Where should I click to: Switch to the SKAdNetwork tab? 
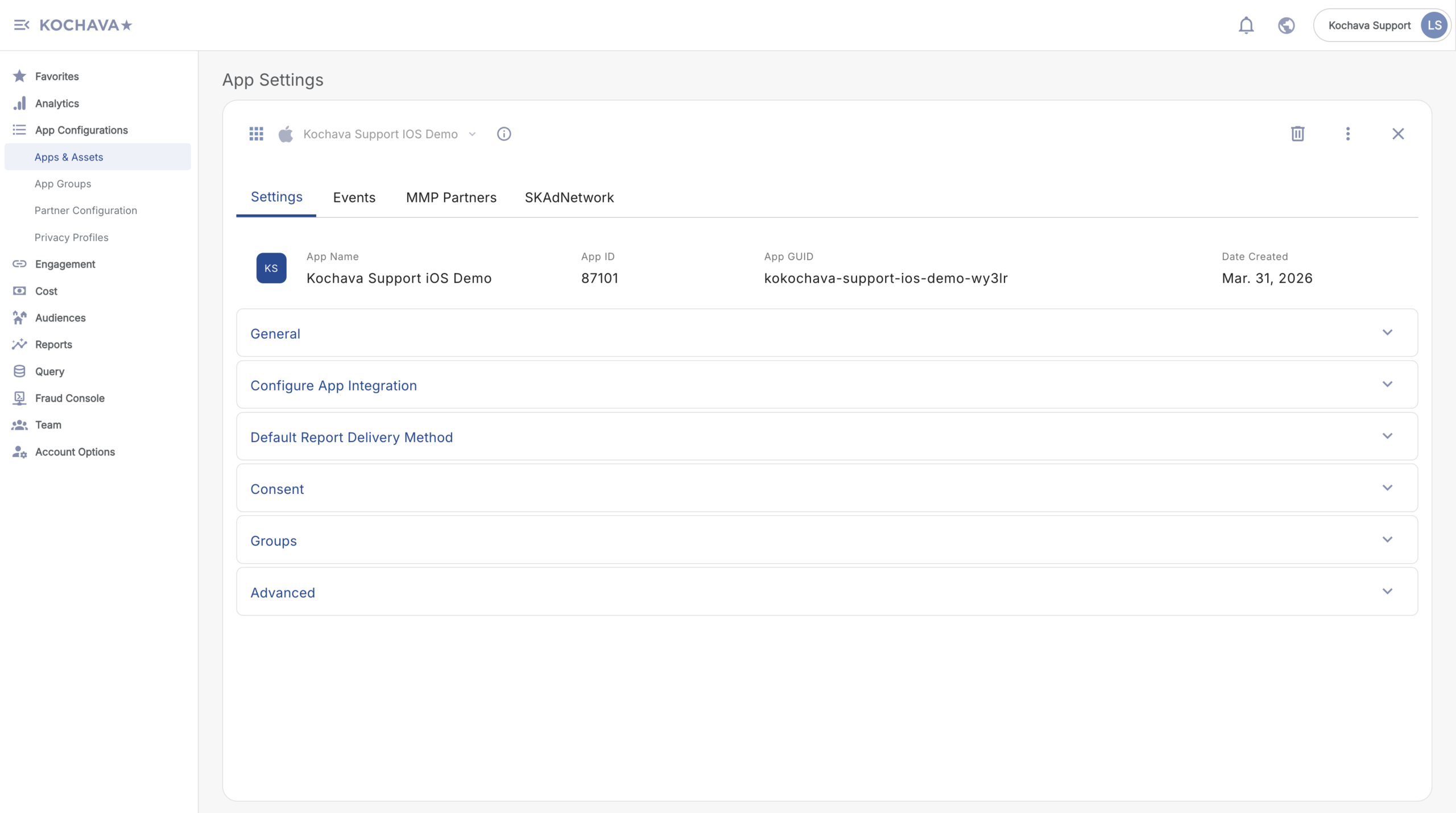click(569, 197)
